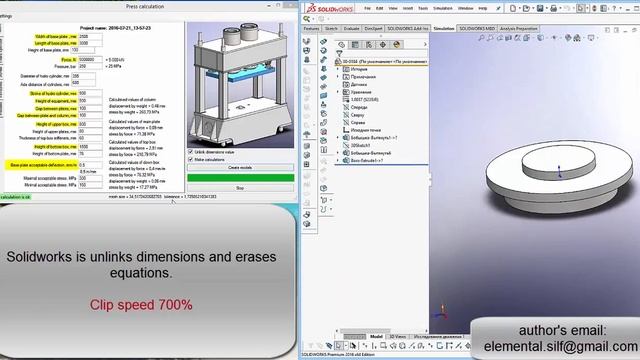Image resolution: width=640 pixels, height=360 pixels.
Task: Click the search command icon below SolidWorks logo
Action: (x=307, y=19)
